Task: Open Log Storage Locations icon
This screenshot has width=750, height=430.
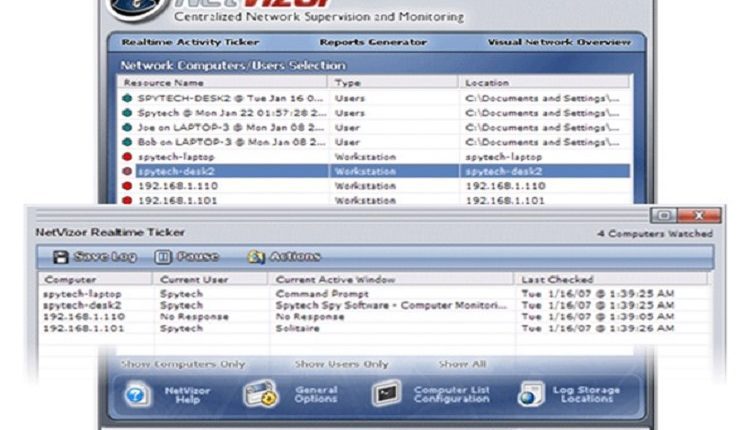Action: pyautogui.click(x=530, y=394)
